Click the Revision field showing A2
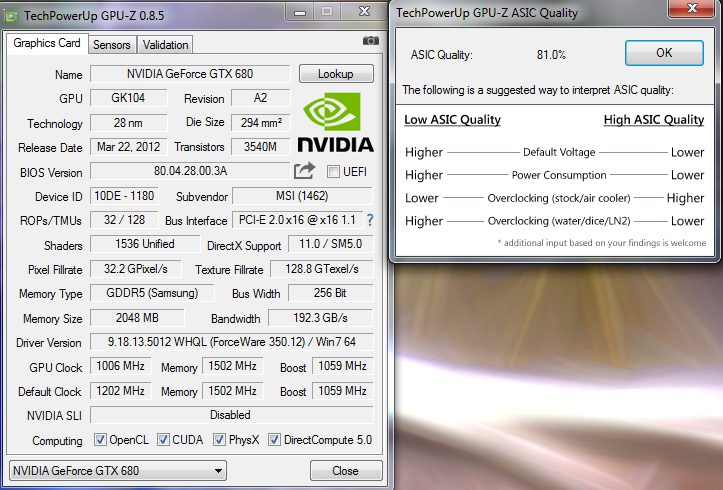 coord(261,98)
